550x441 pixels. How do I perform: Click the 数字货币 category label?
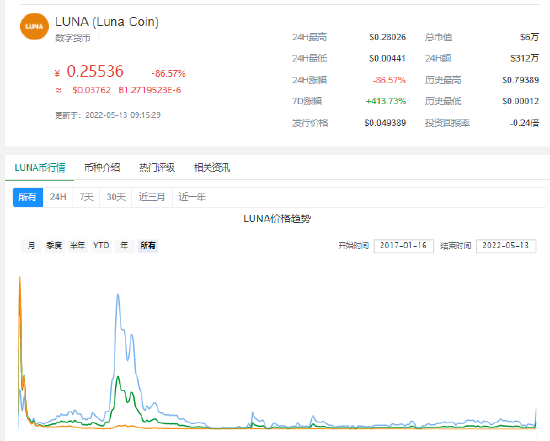[x=73, y=38]
